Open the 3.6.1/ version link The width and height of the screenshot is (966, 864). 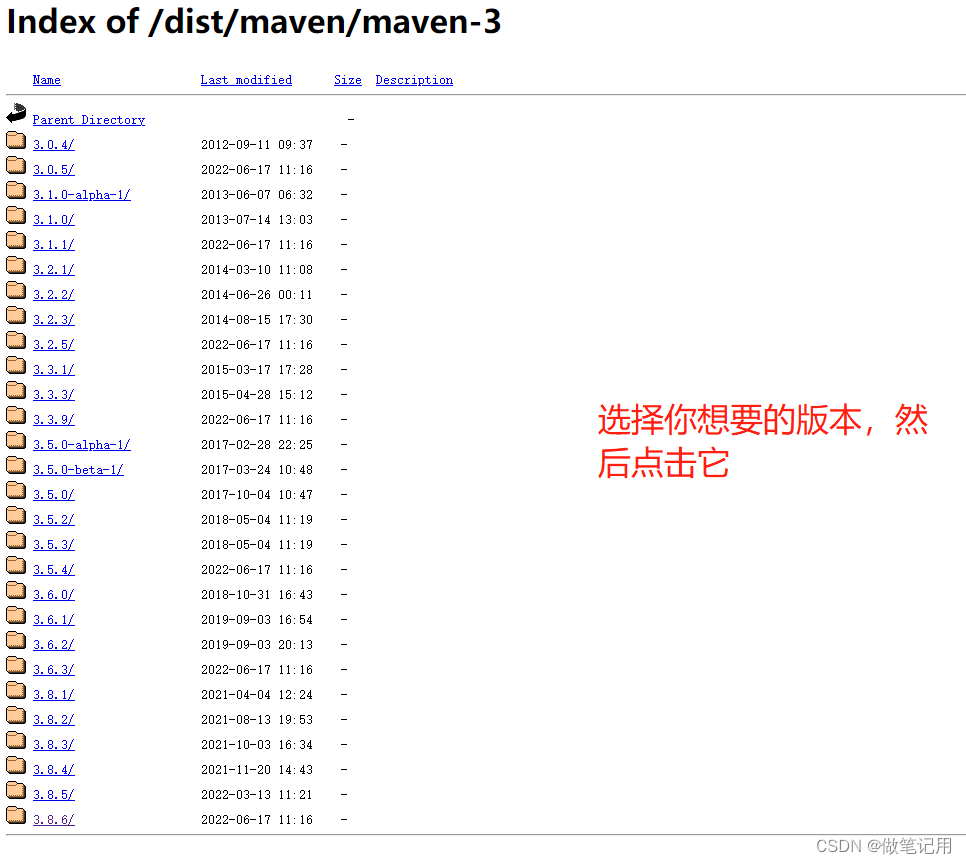(x=54, y=619)
